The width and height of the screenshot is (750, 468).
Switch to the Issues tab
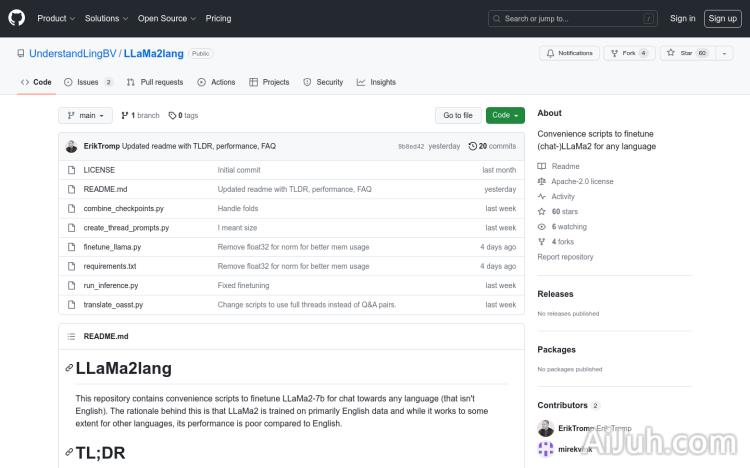(x=88, y=82)
